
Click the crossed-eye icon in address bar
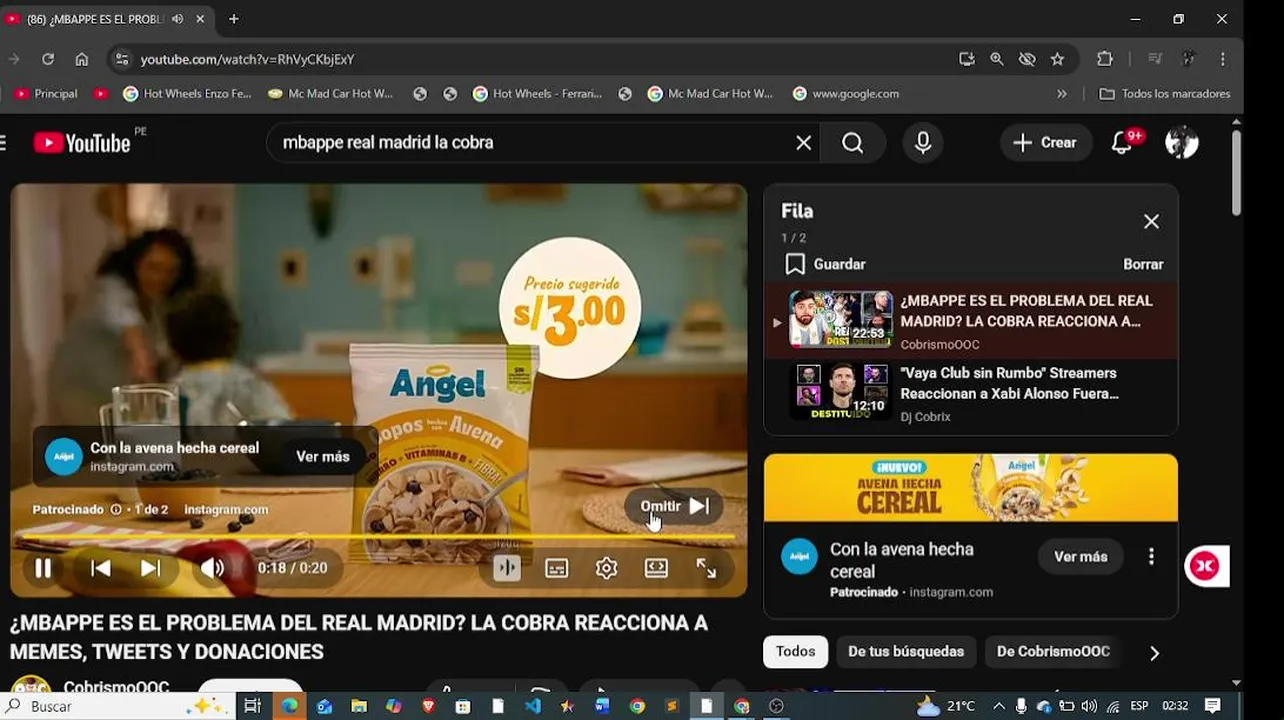pyautogui.click(x=1027, y=59)
